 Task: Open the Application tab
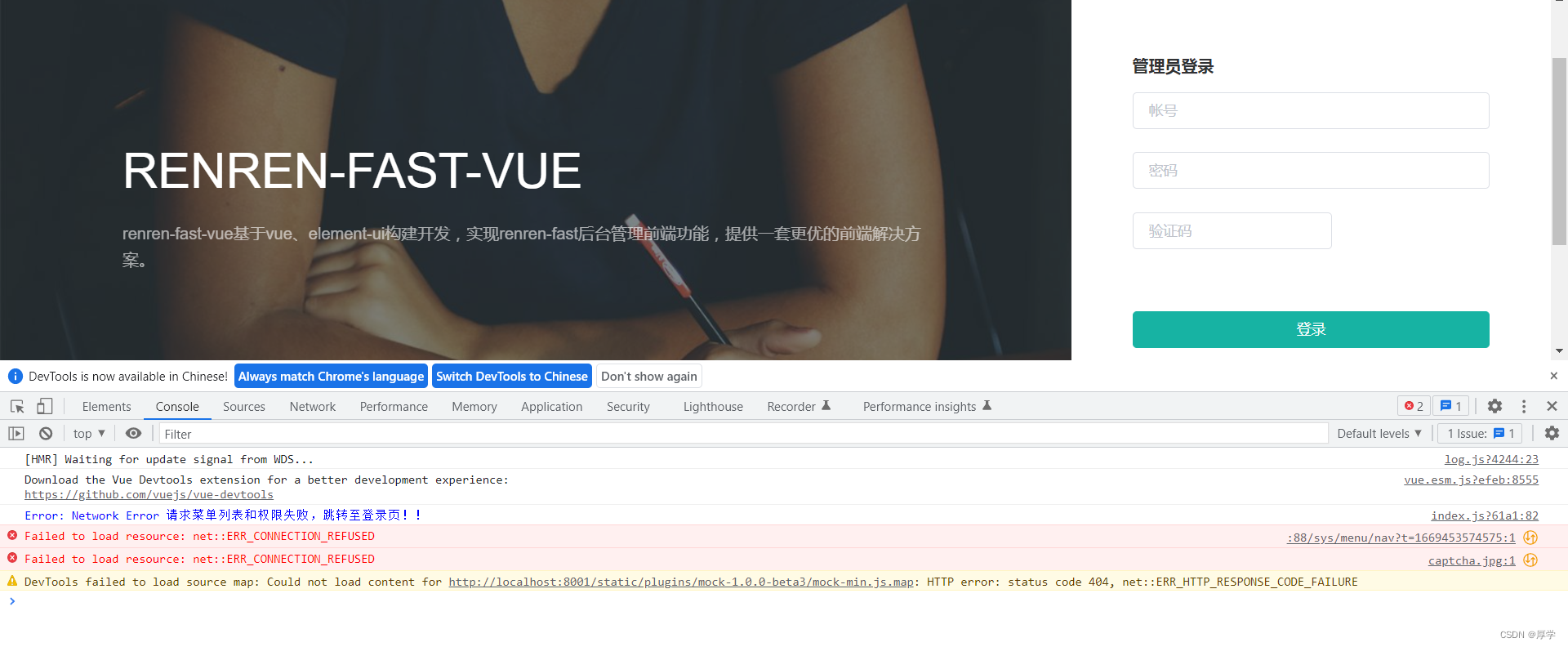[552, 407]
